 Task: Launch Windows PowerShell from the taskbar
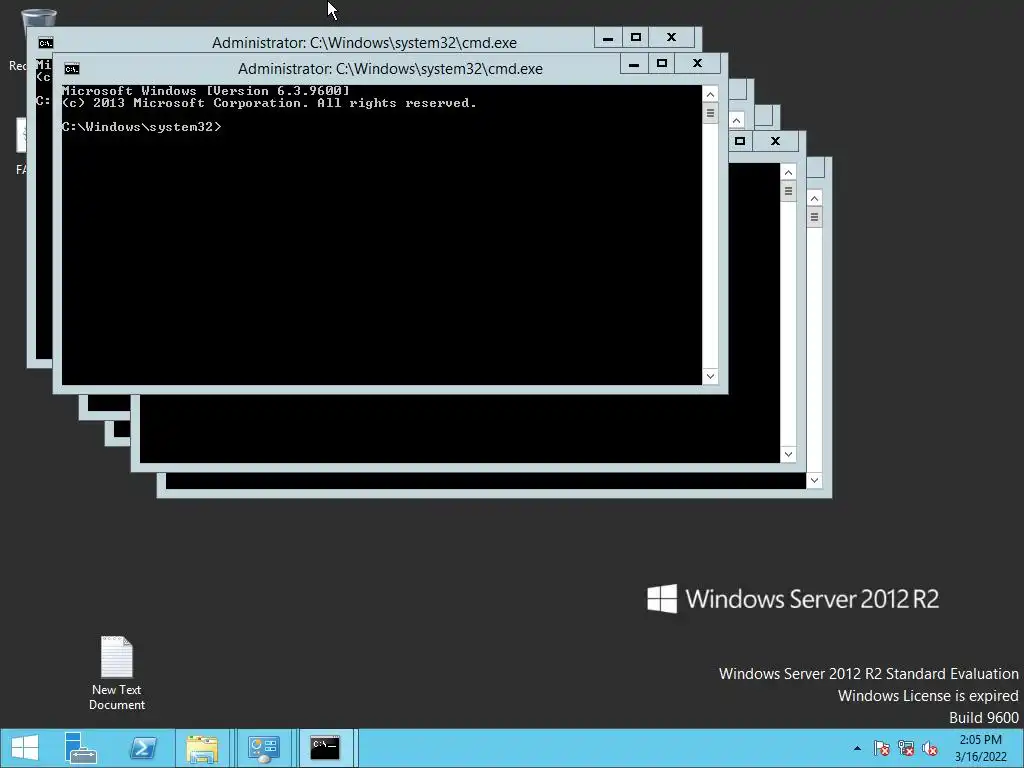142,748
